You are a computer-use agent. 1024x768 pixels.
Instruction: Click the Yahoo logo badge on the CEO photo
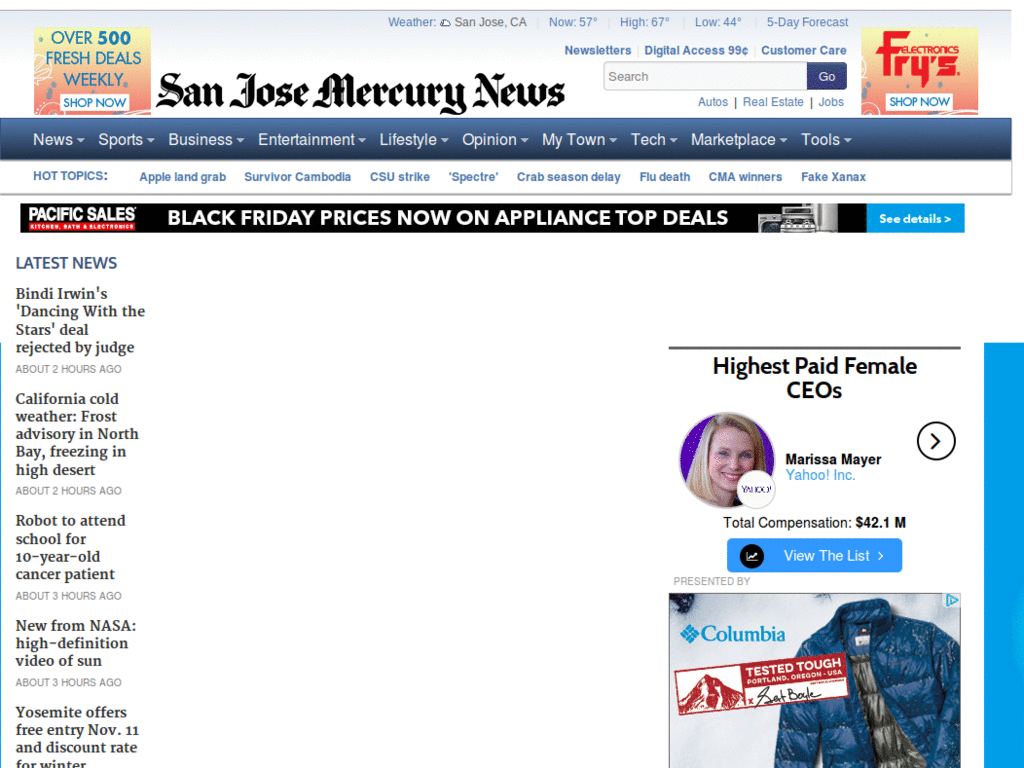[x=756, y=489]
